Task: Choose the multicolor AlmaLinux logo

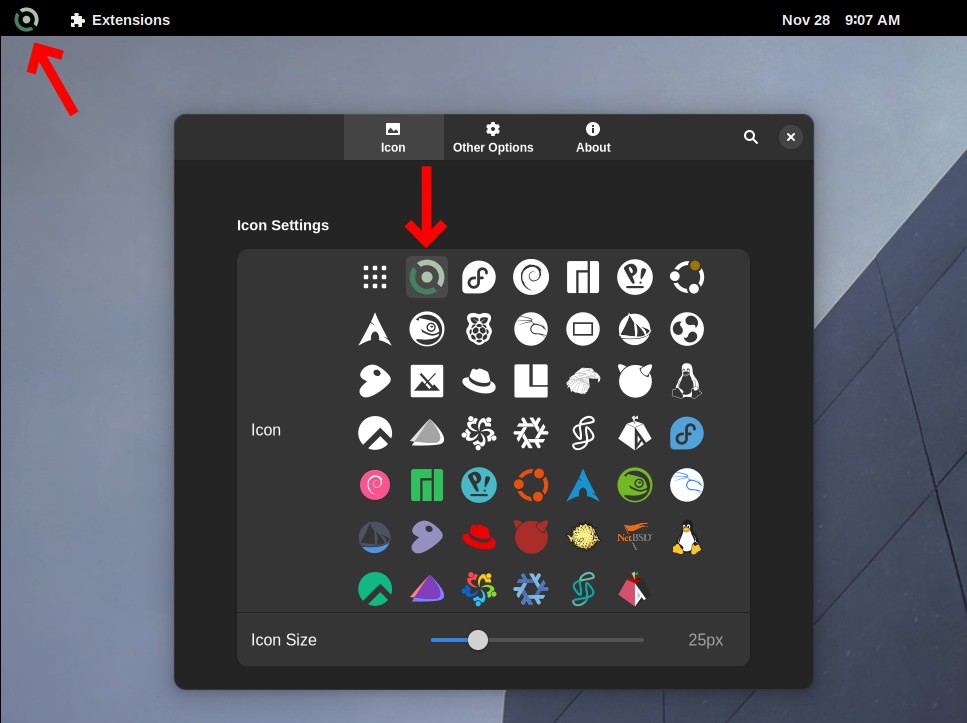Action: tap(479, 589)
